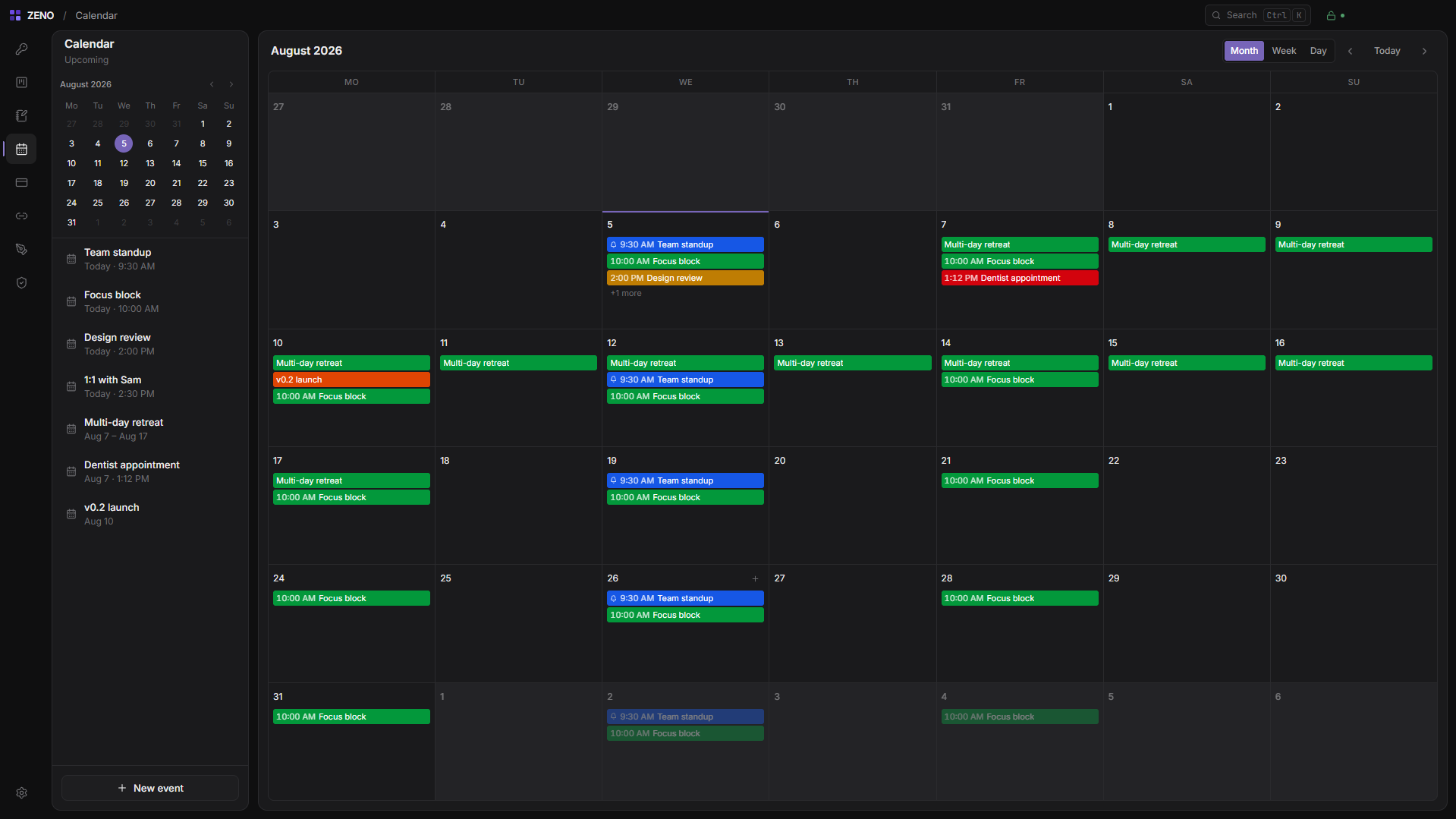The width and height of the screenshot is (1456, 819).
Task: Open 2:00 PM Design review event on August 5
Action: [x=685, y=278]
